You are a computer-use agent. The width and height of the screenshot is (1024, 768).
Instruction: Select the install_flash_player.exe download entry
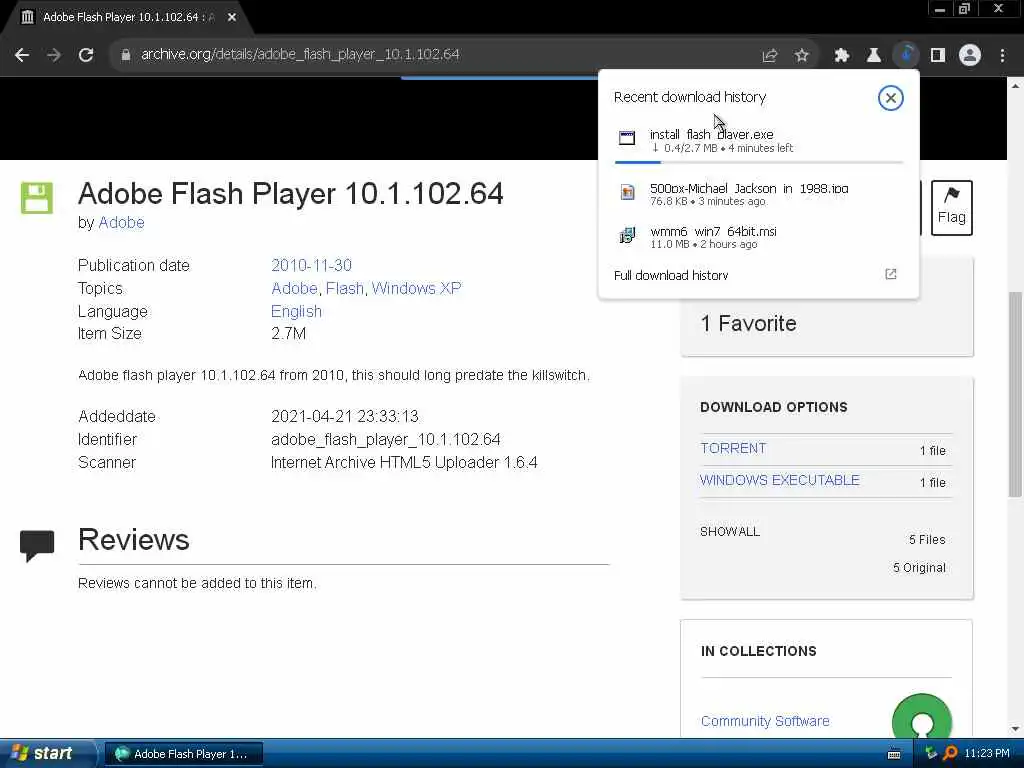pyautogui.click(x=758, y=142)
